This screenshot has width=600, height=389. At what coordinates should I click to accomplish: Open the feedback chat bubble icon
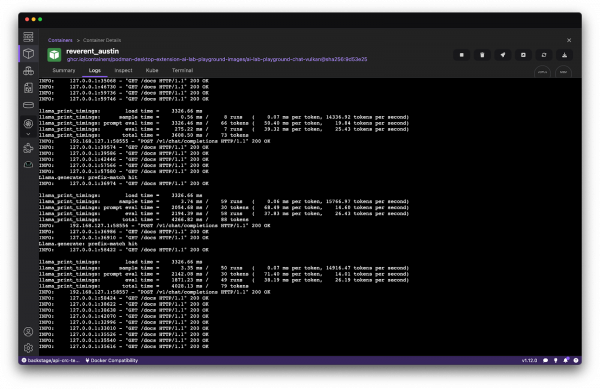click(545, 360)
